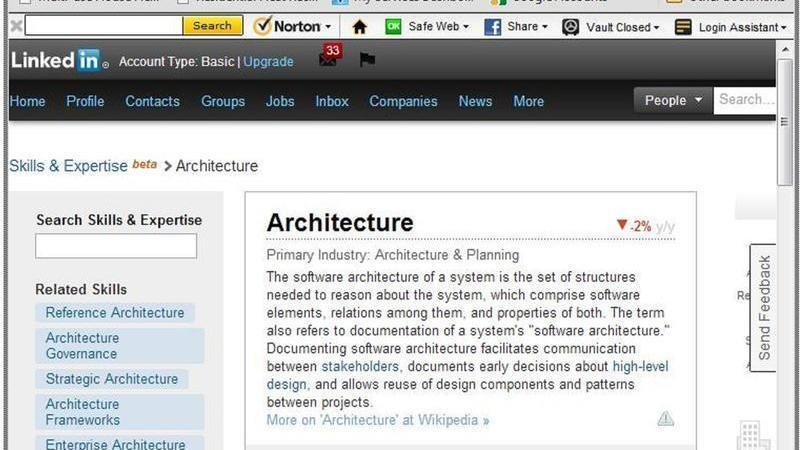
Task: Open the inbox mail icon with 33 badge
Action: pyautogui.click(x=328, y=59)
